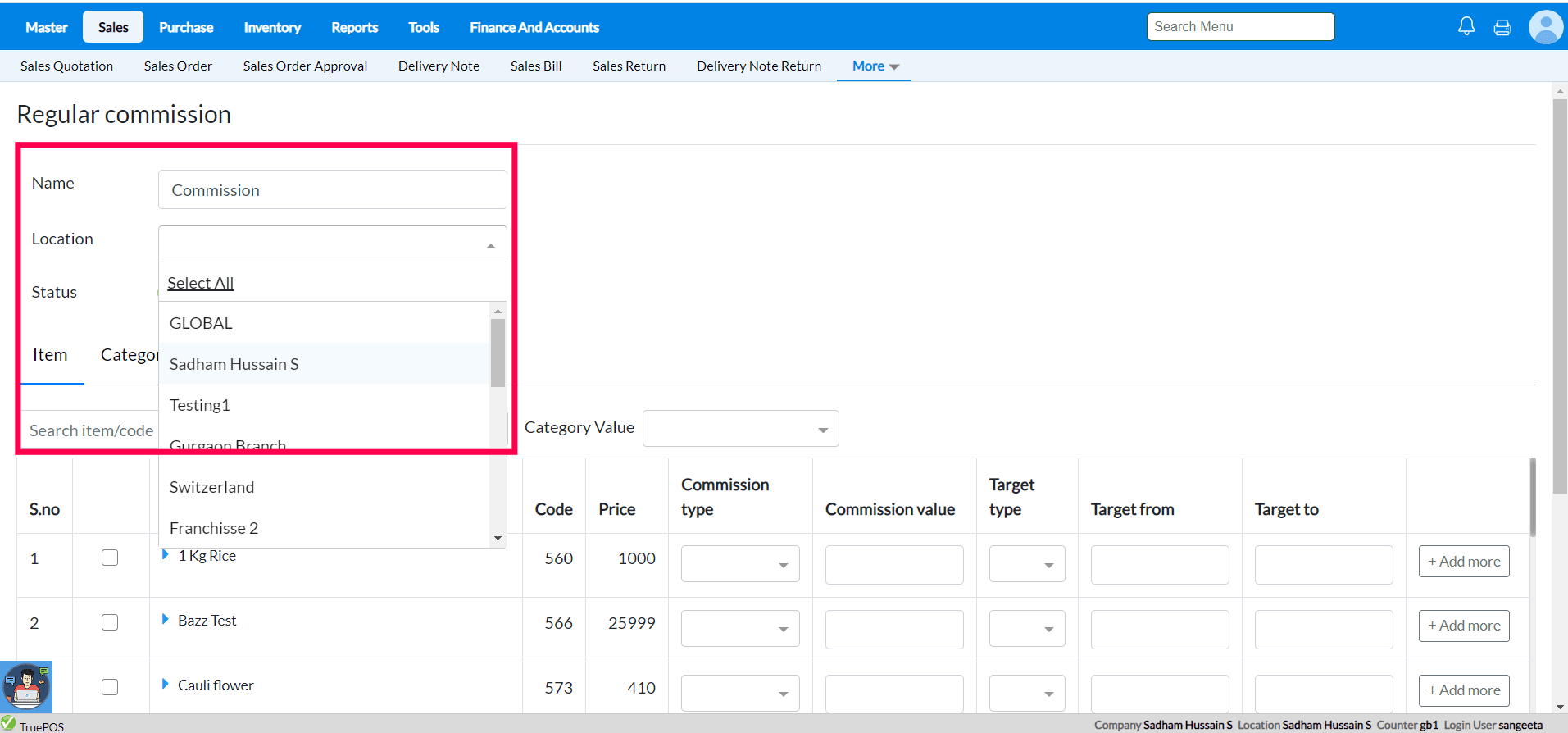Viewport: 1568px width, 733px height.
Task: Open the support chat assistant icon
Action: coord(26,687)
